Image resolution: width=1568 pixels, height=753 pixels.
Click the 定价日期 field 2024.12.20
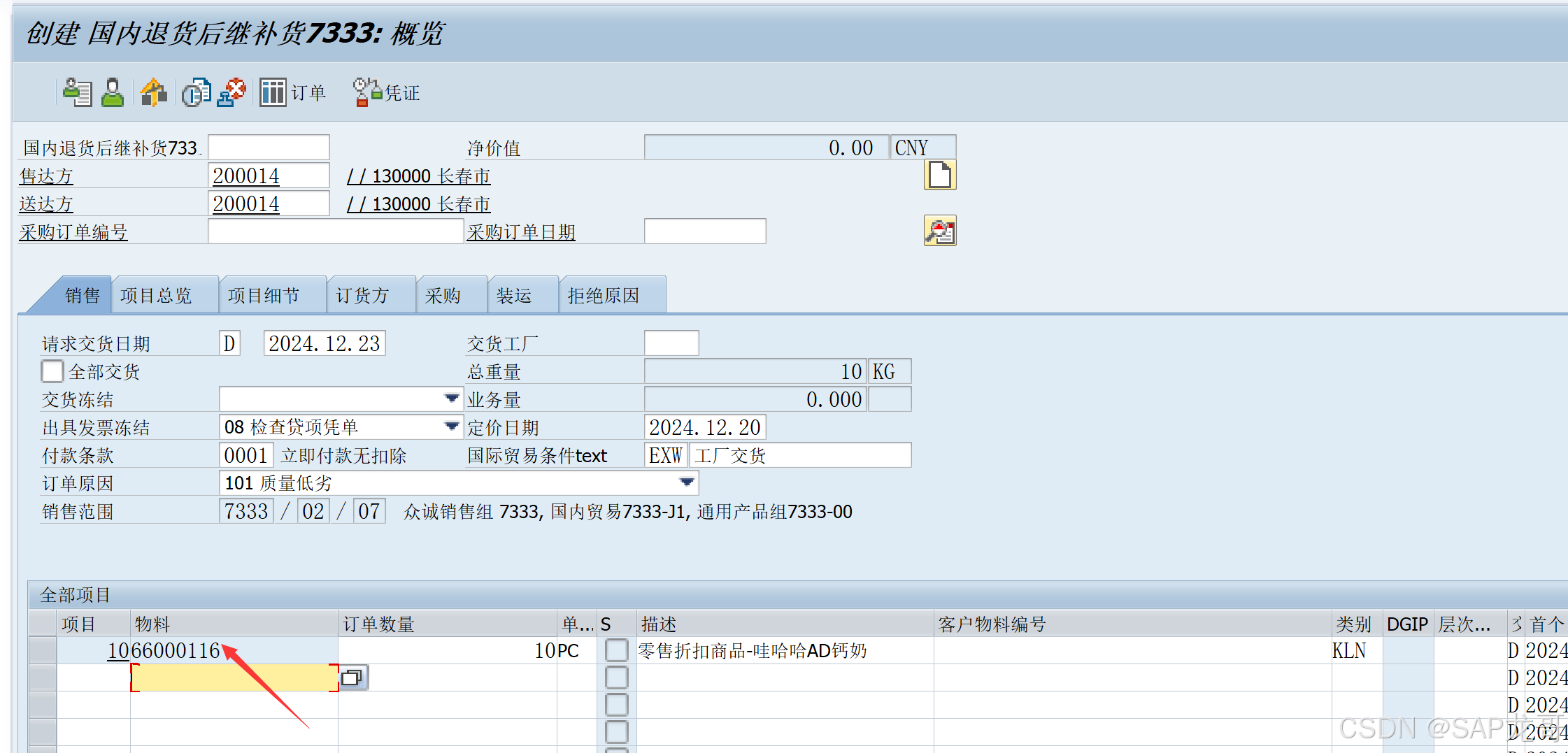click(x=705, y=426)
